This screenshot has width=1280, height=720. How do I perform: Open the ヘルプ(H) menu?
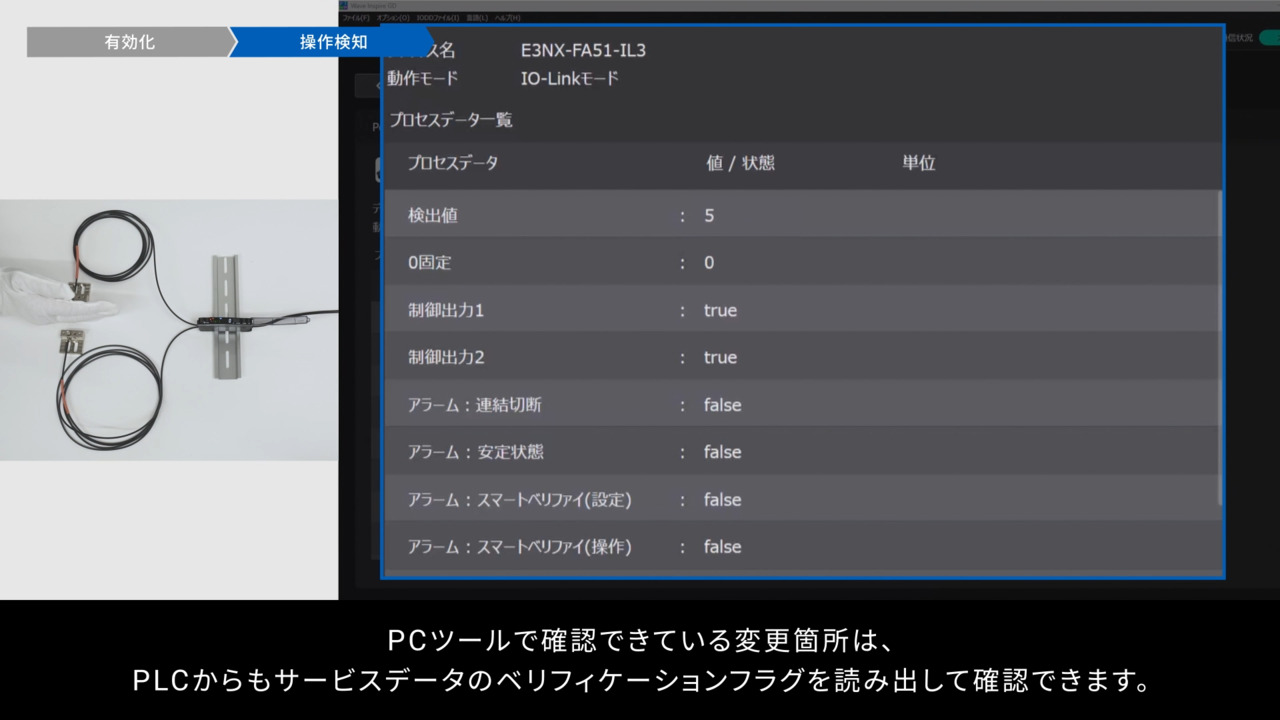[x=507, y=18]
